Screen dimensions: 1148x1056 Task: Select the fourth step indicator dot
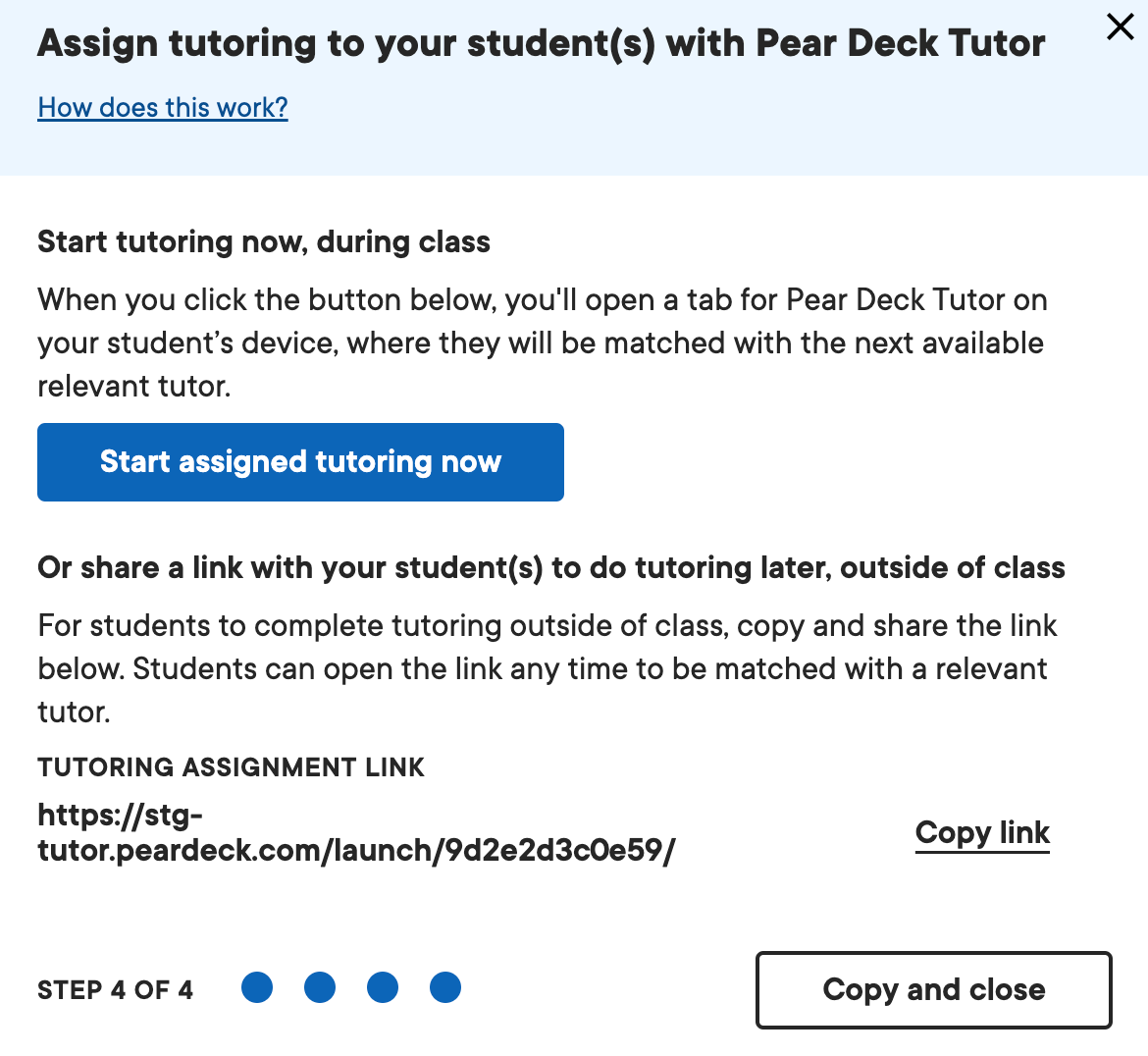pyautogui.click(x=445, y=987)
